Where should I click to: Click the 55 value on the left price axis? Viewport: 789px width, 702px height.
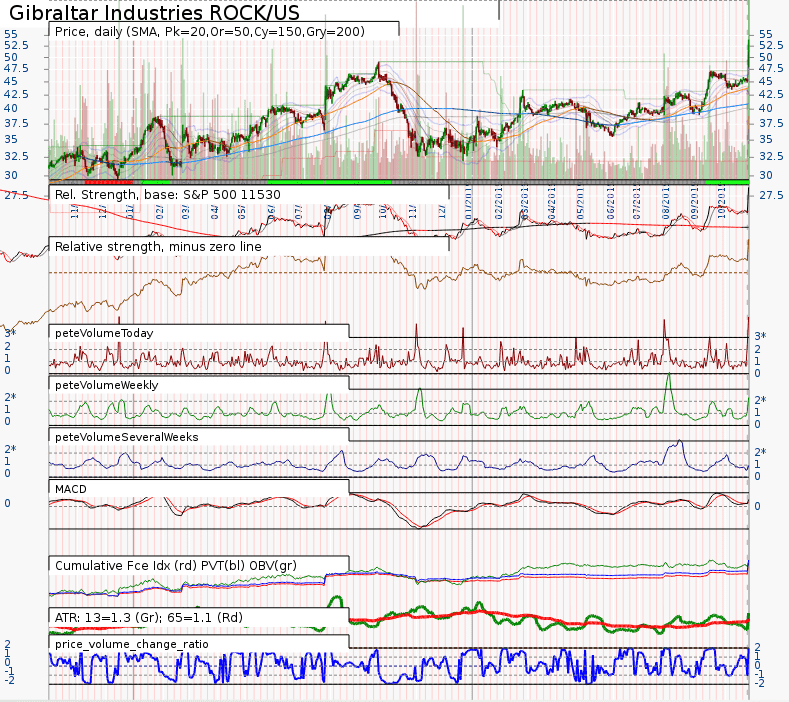point(11,34)
